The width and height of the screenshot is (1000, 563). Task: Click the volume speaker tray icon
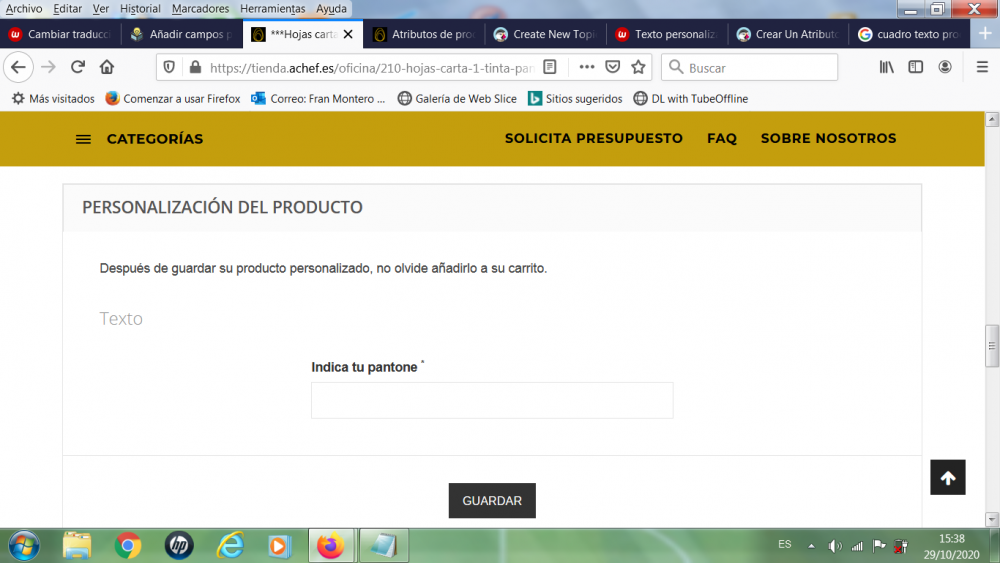834,546
